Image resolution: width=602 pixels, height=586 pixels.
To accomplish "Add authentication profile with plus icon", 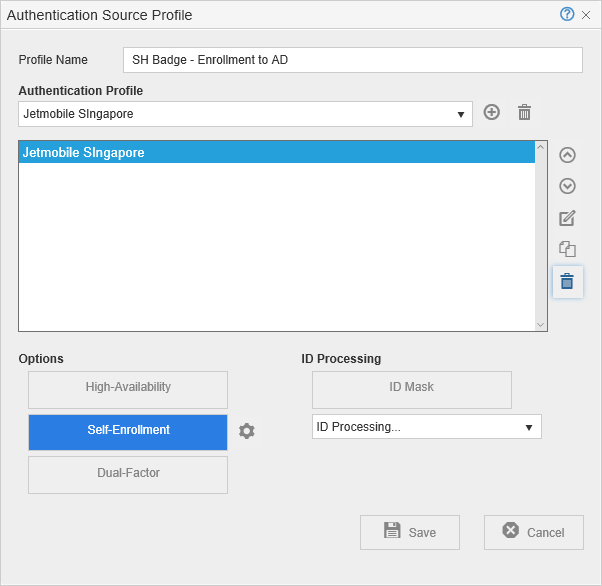I will [x=491, y=113].
